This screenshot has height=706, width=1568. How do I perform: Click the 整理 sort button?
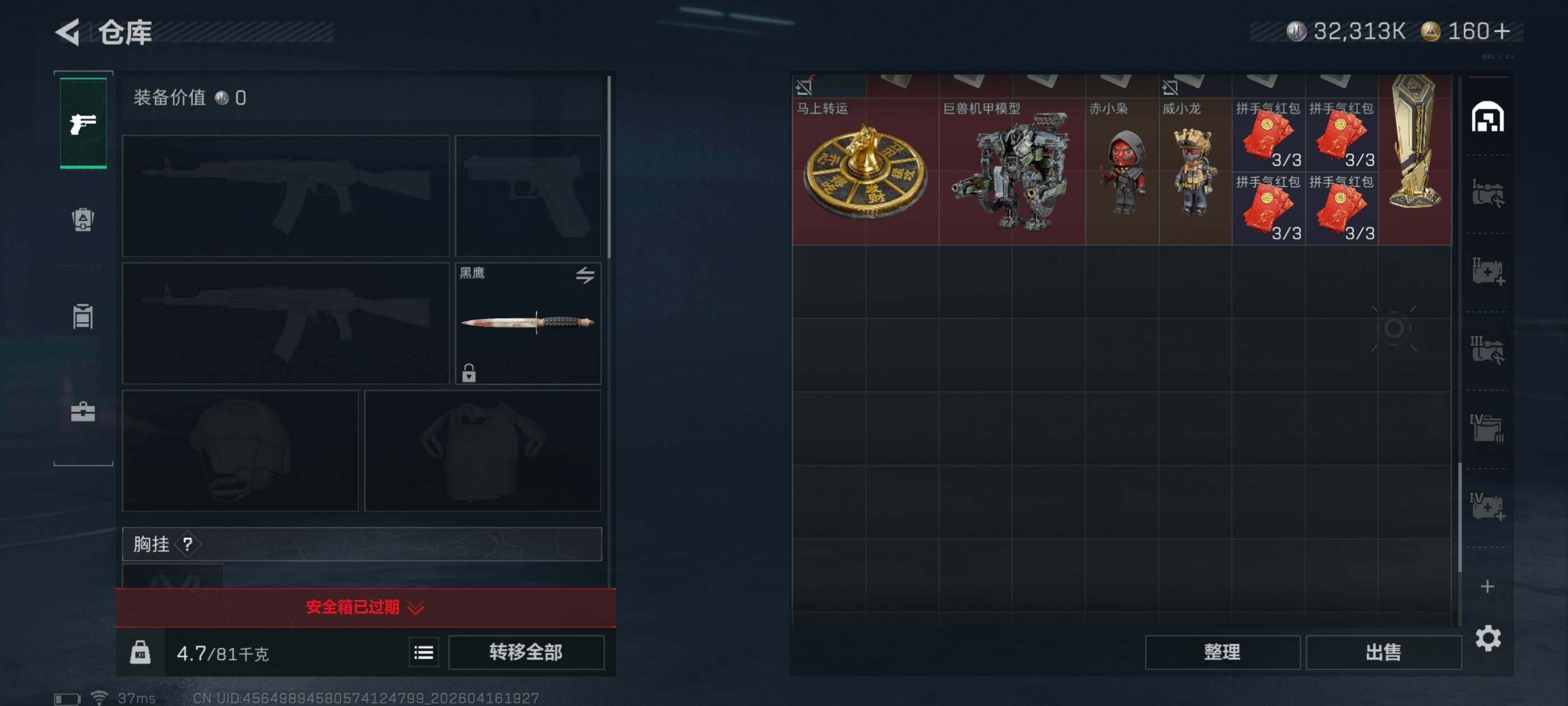tap(1222, 652)
